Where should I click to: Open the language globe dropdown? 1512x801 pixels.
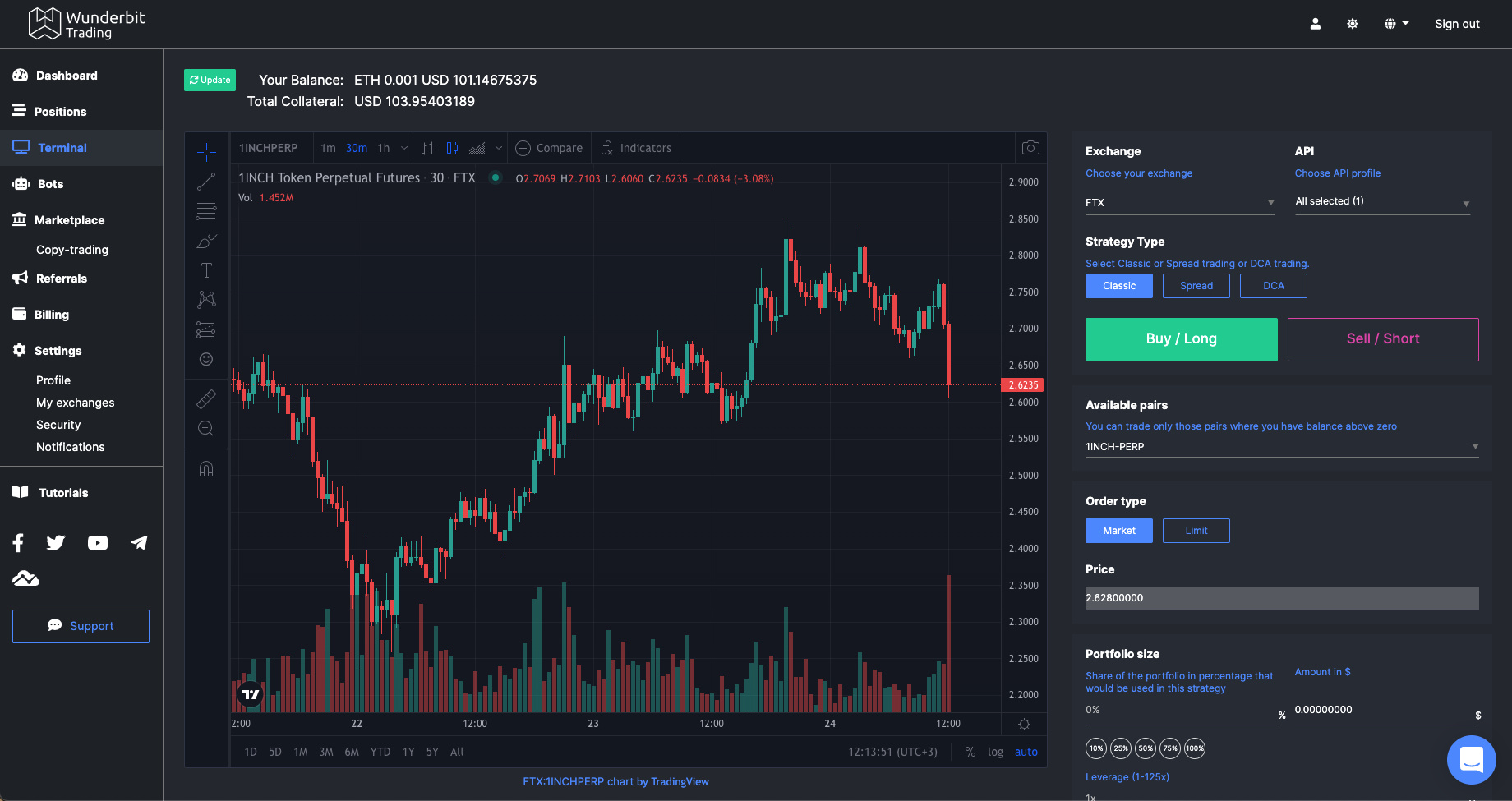click(x=1396, y=24)
